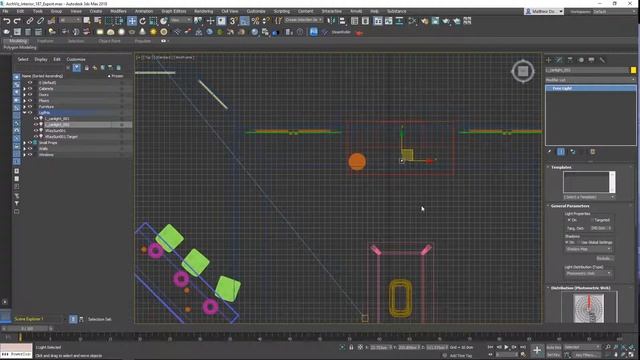The image size is (640, 360).
Task: Click the photometric web distribution thumbnail
Action: tap(589, 308)
